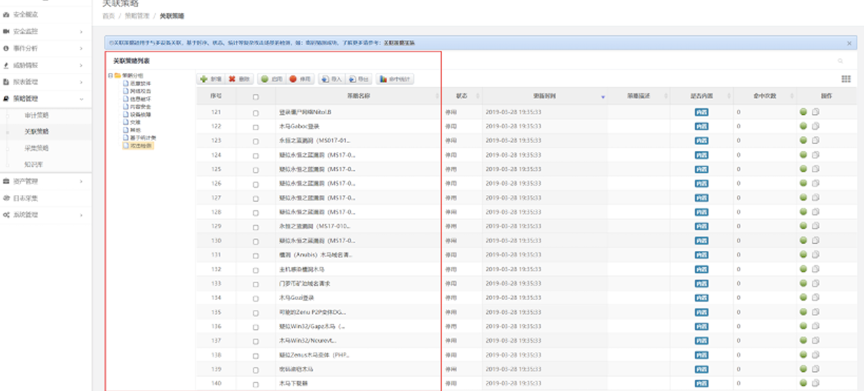
Task: Click the green enable icon in row 134
Action: [803, 298]
